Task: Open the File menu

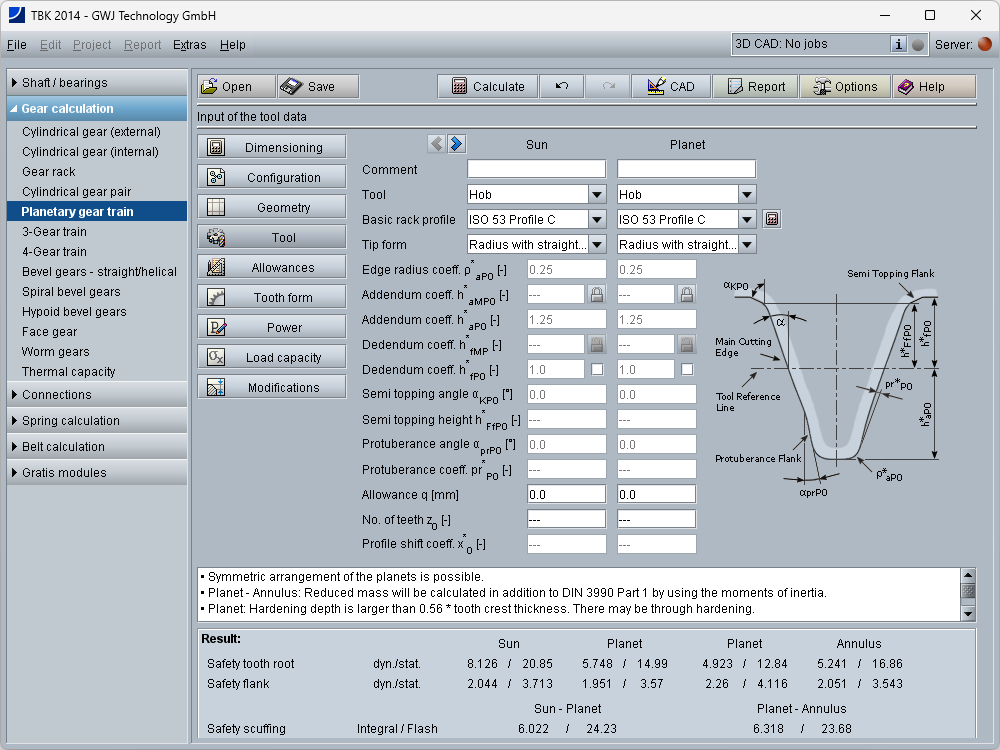Action: click(x=17, y=45)
